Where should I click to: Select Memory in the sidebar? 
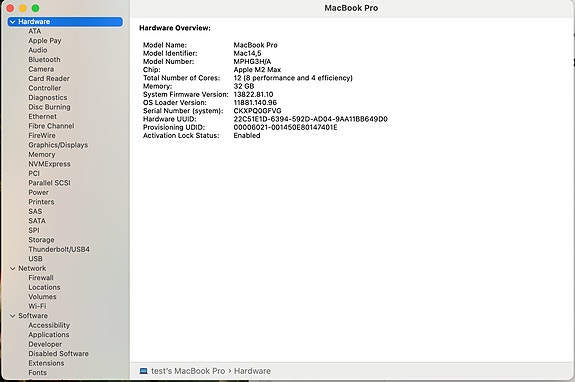[42, 155]
